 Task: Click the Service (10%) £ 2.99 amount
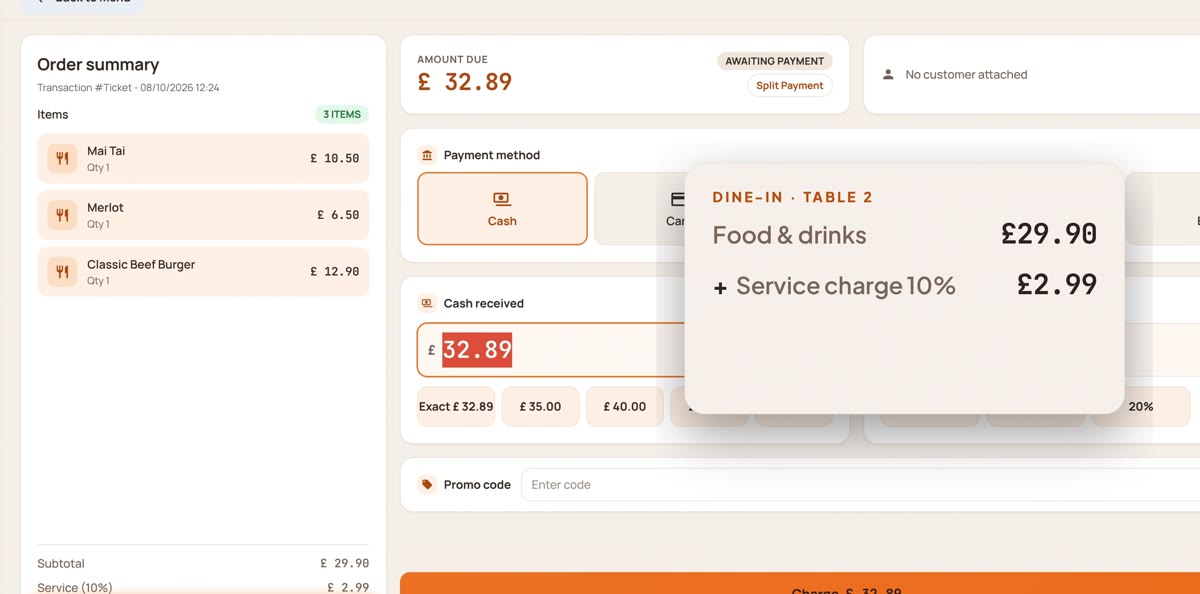[349, 588]
